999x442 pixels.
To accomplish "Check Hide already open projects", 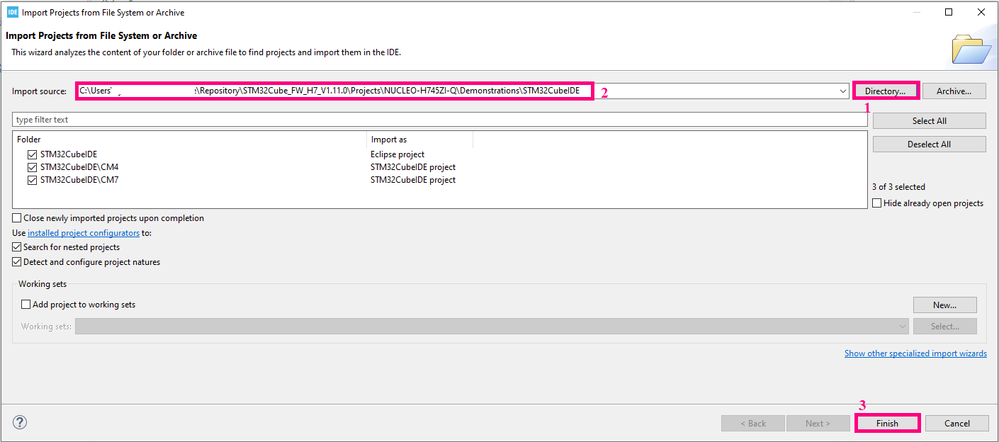I will 877,203.
